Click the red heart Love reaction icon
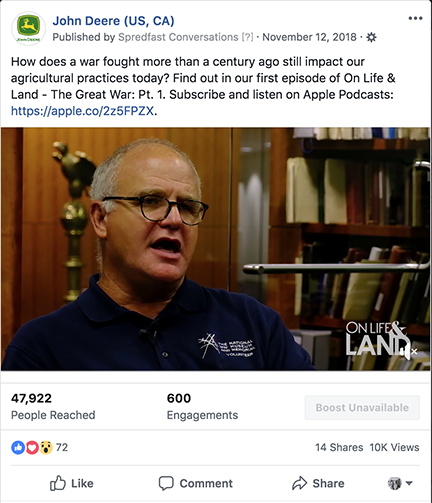This screenshot has width=432, height=503. [x=32, y=447]
